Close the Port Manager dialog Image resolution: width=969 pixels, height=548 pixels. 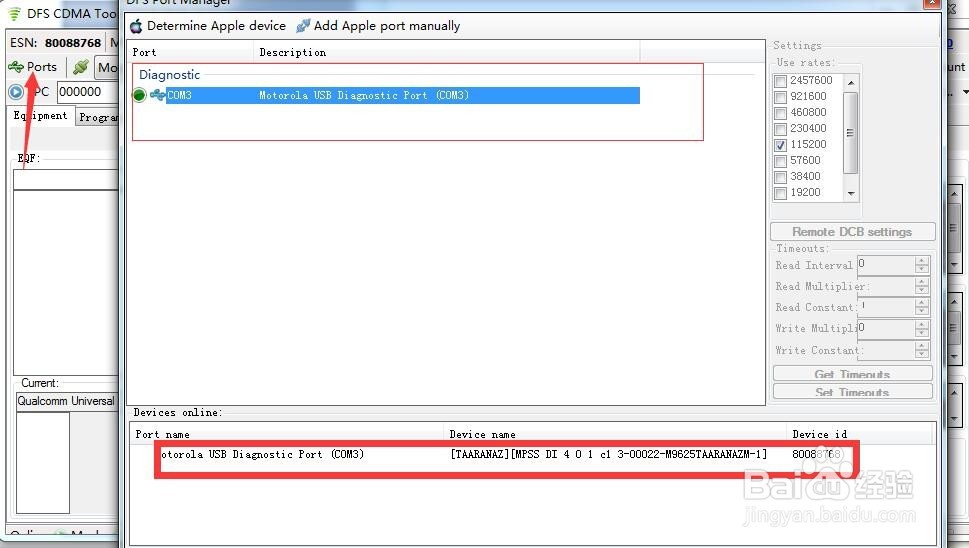click(x=932, y=3)
